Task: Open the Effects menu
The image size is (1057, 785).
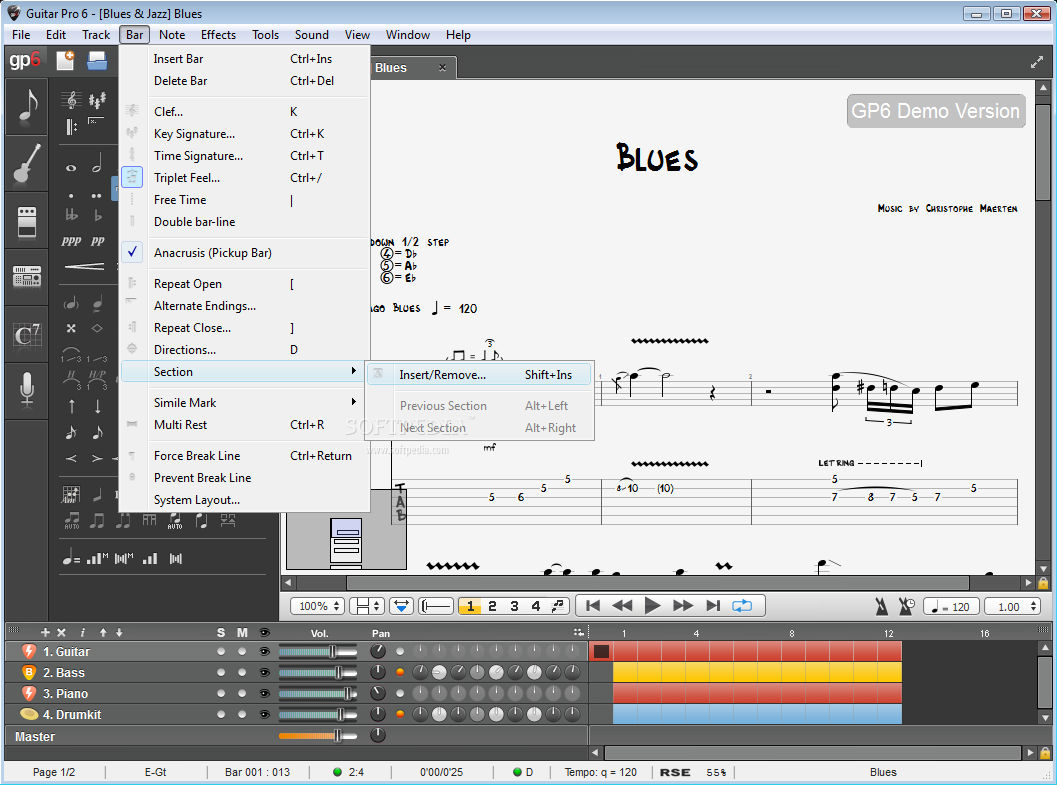Action: 218,35
